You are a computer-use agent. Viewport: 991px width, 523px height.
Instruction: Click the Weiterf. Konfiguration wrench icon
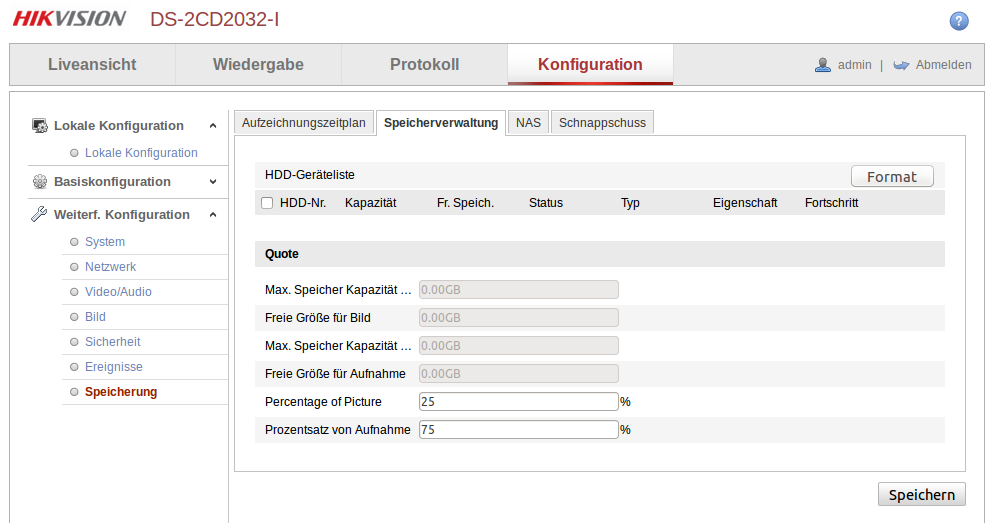pyautogui.click(x=40, y=215)
